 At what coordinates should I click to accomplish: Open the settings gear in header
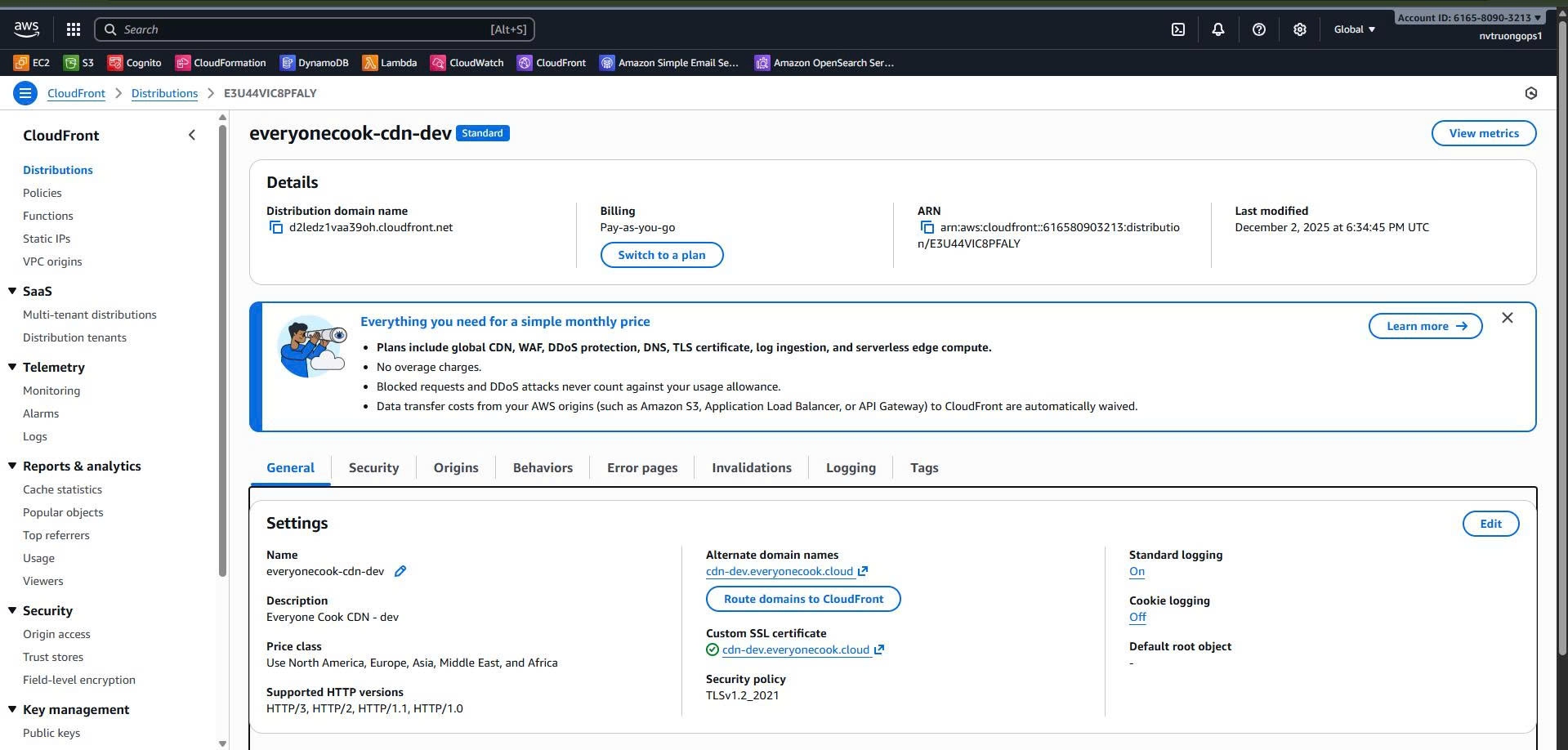click(1299, 29)
